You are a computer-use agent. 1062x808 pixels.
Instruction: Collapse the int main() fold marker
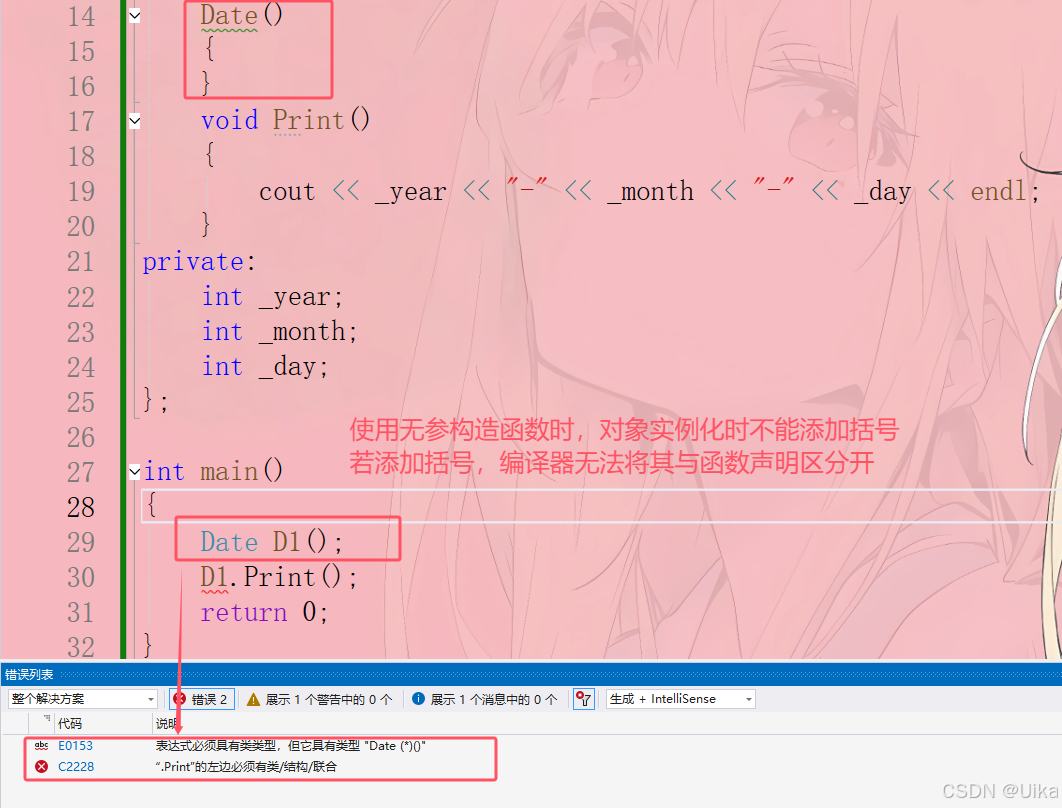coord(135,471)
